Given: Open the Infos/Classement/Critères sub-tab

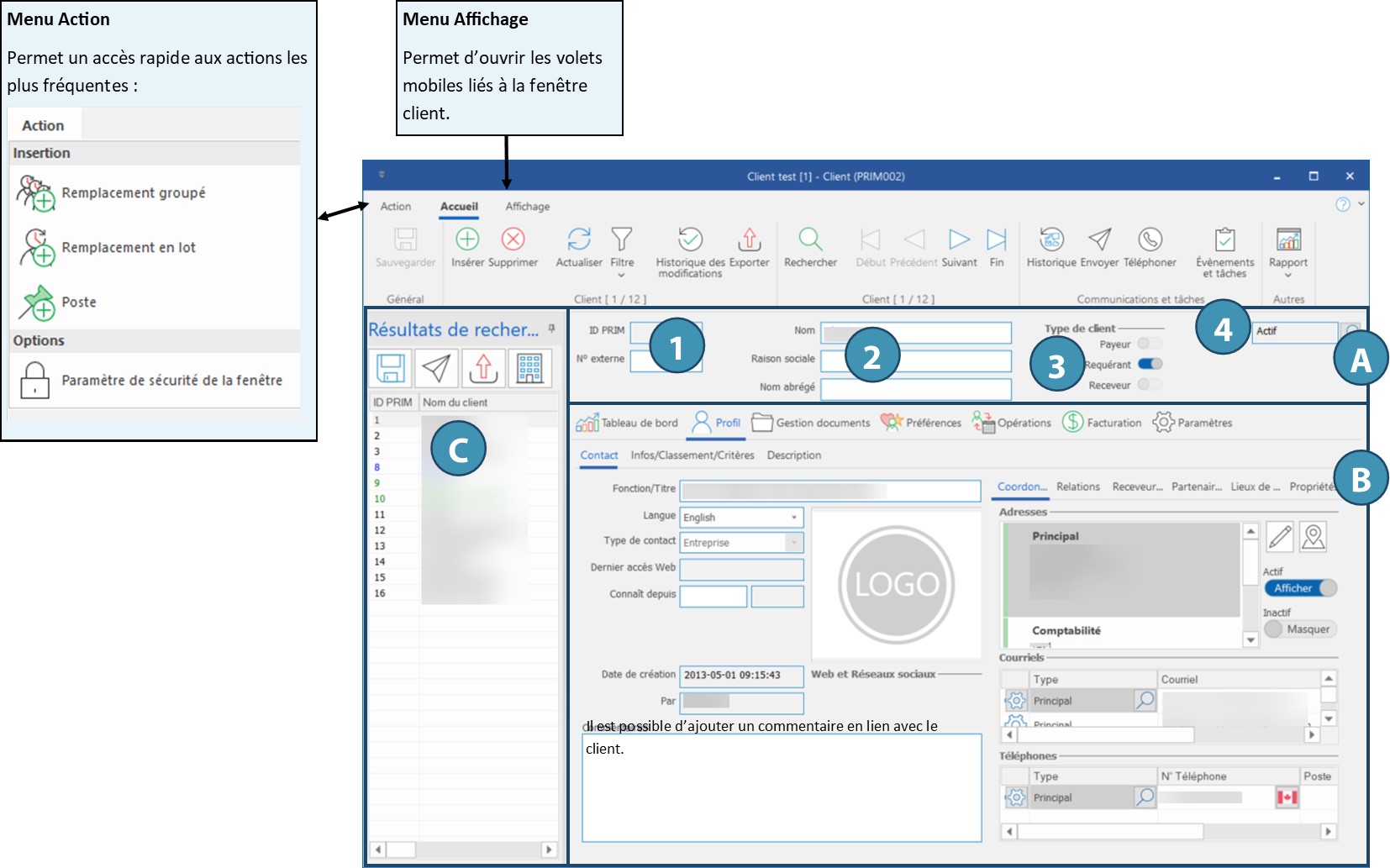Looking at the screenshot, I should point(692,455).
